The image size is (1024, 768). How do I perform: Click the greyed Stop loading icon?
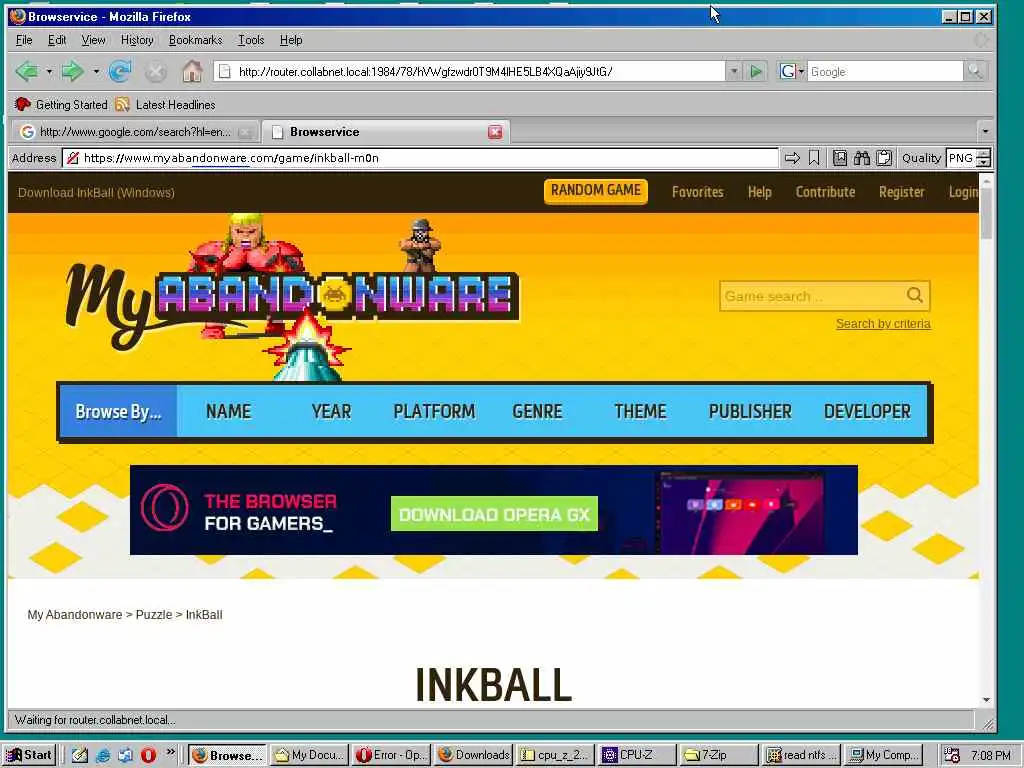click(155, 72)
